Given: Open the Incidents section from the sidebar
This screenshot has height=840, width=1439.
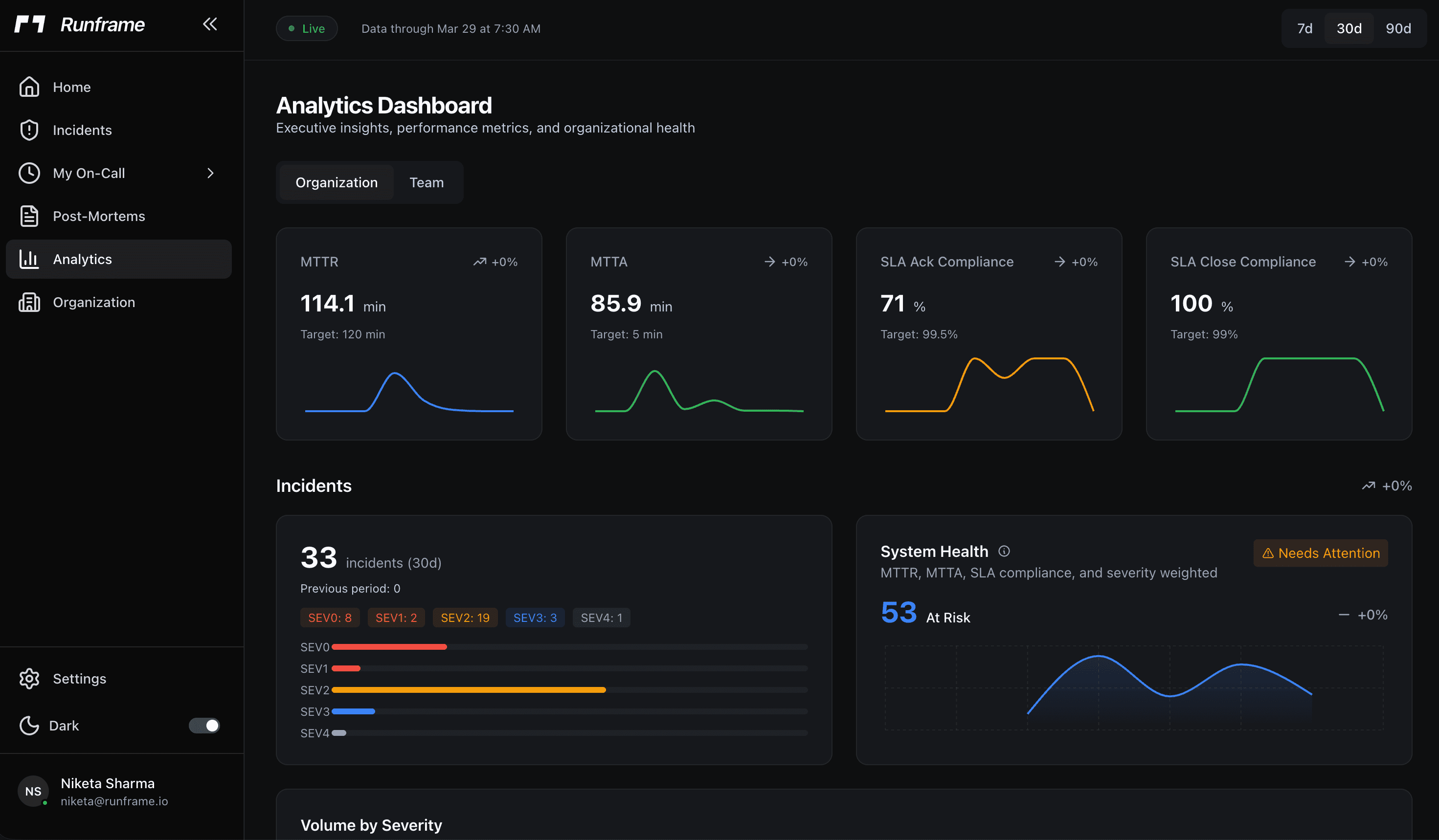Looking at the screenshot, I should [x=82, y=130].
